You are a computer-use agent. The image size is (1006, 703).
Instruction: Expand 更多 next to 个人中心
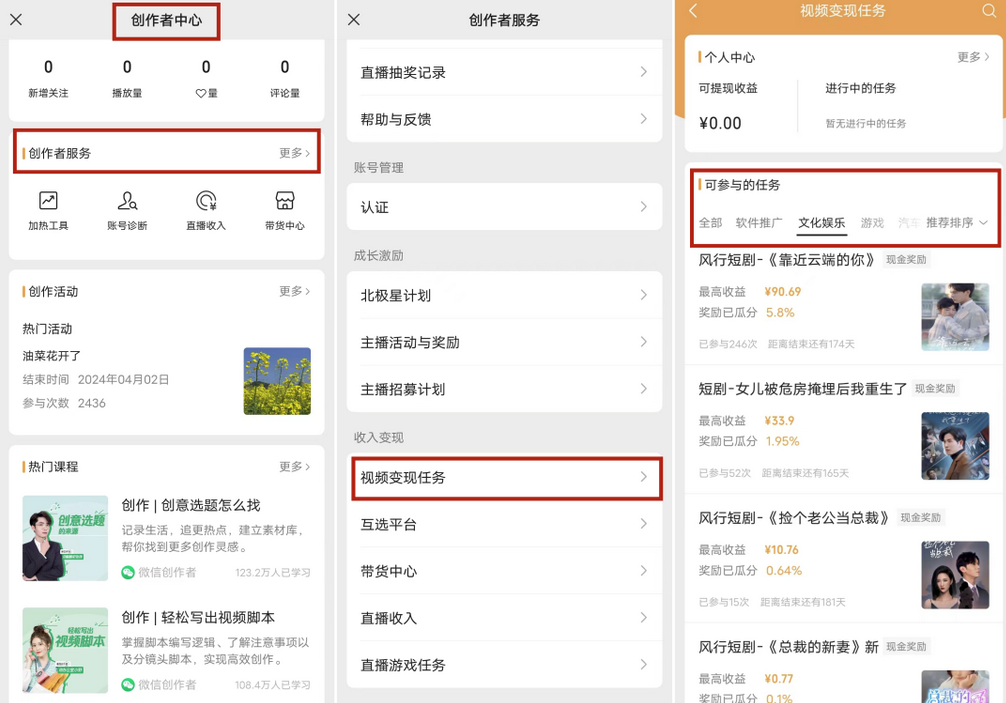click(973, 57)
